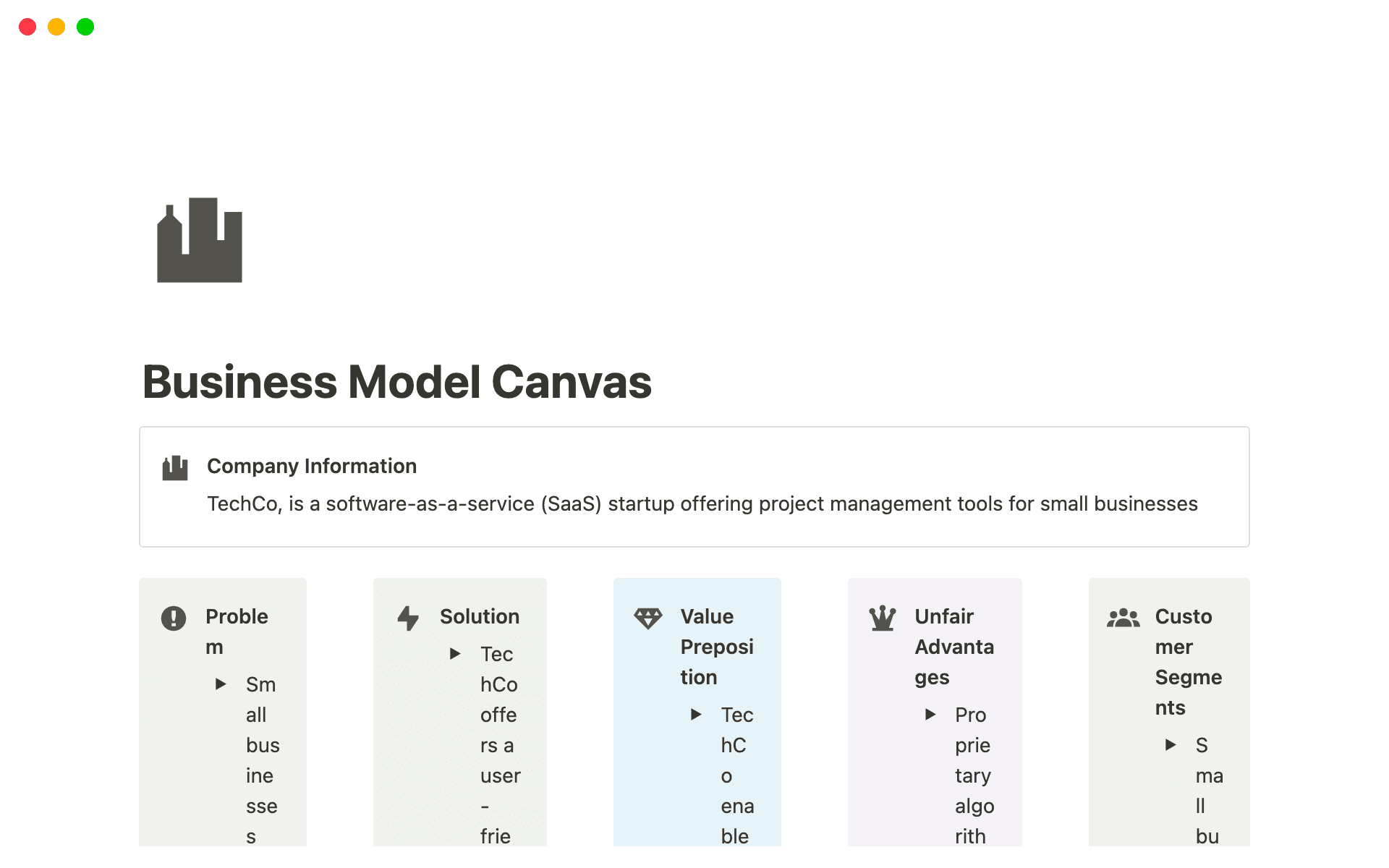
Task: Toggle the Unfair Advantages disclosure triangle
Action: (x=931, y=715)
